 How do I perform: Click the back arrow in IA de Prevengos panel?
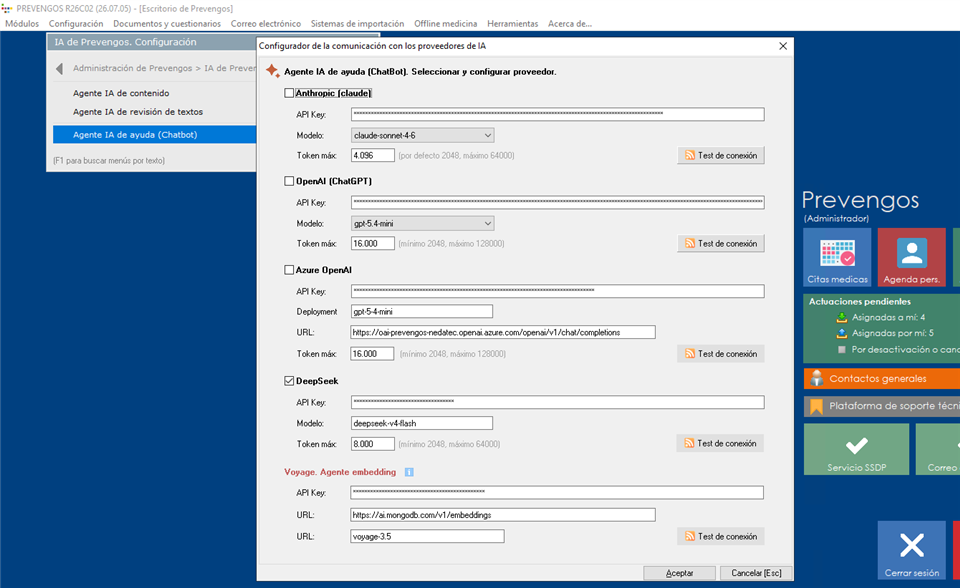click(59, 69)
